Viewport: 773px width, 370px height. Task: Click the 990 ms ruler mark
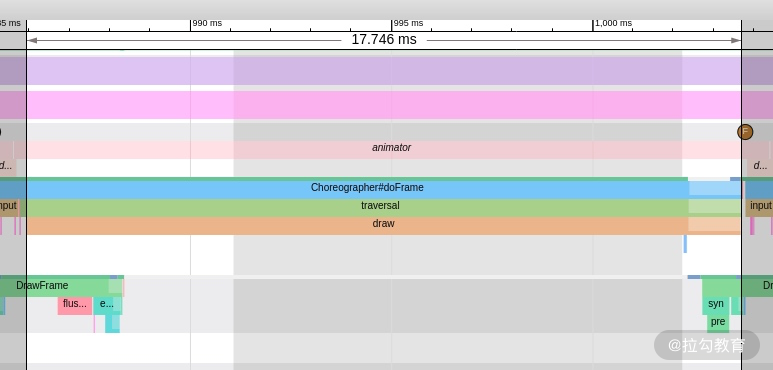pyautogui.click(x=207, y=23)
